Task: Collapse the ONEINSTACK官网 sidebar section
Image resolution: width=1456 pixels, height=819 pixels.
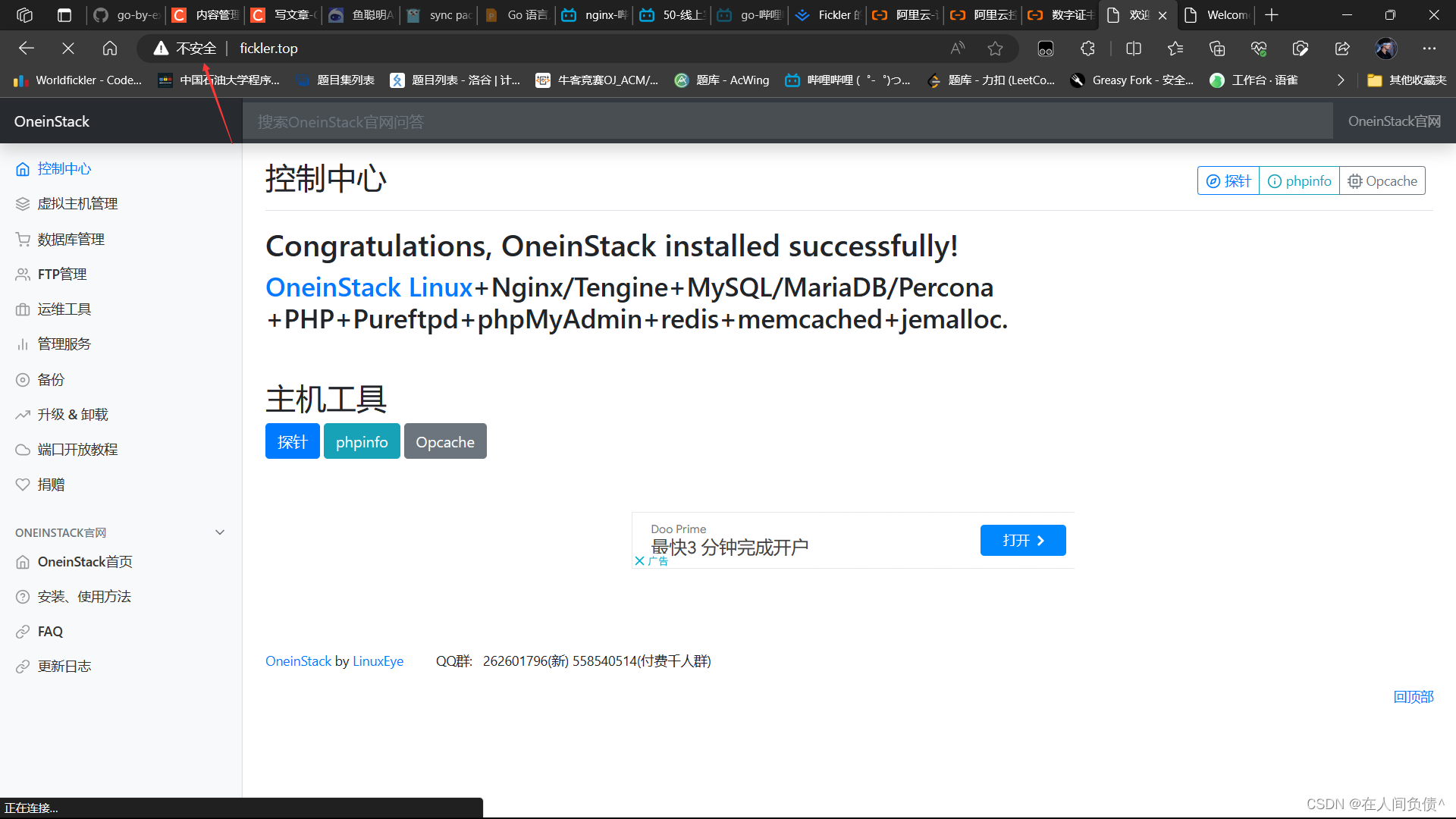Action: (x=220, y=532)
